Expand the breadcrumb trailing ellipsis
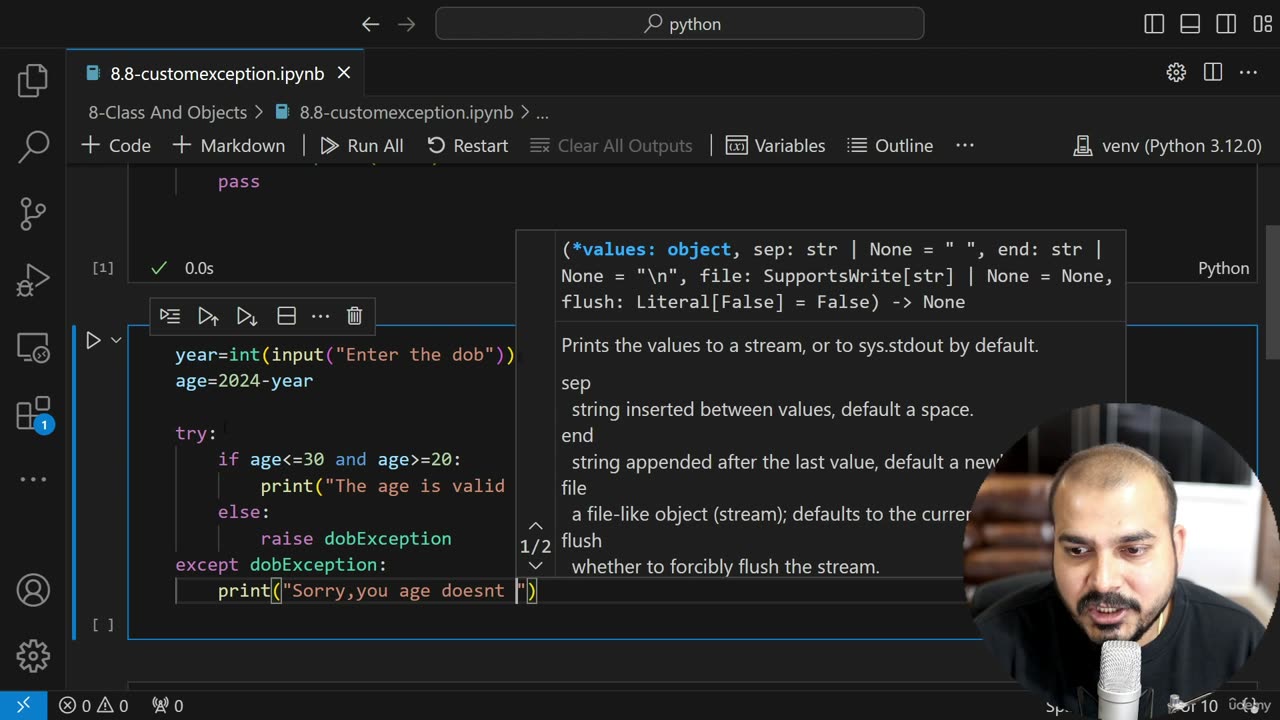Viewport: 1280px width, 720px height. 542,113
